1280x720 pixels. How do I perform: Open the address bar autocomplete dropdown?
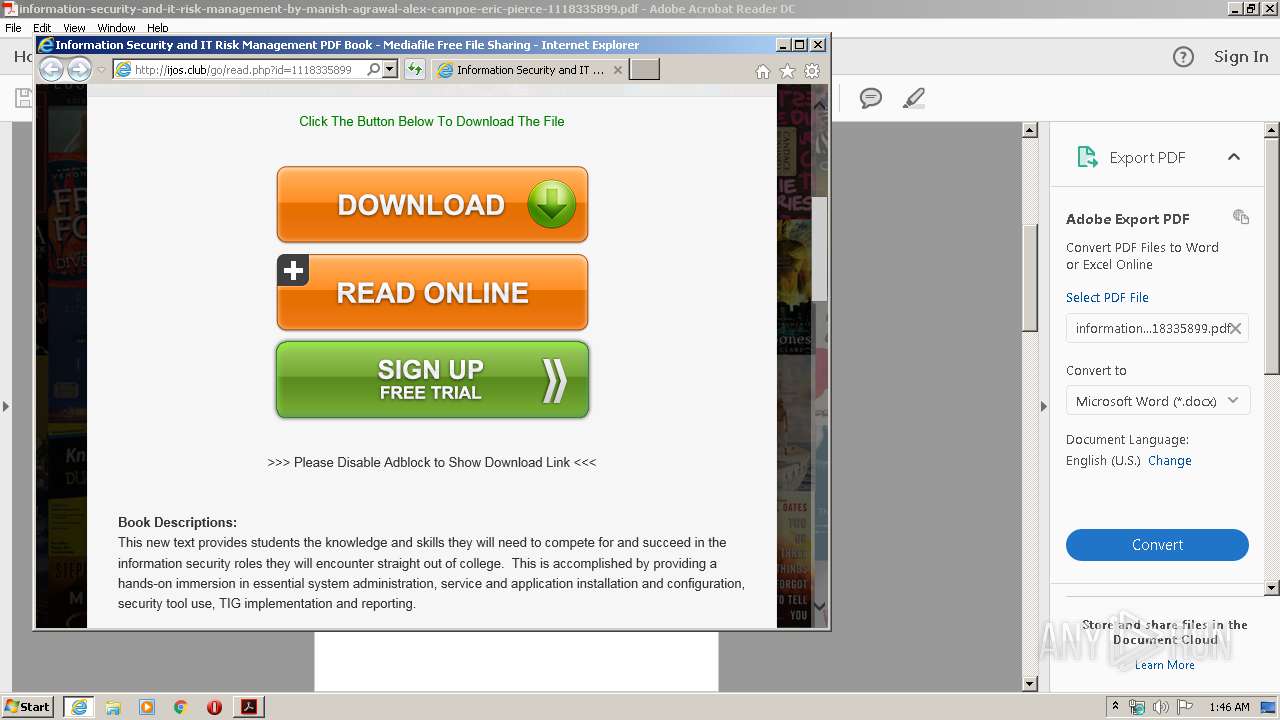tap(390, 69)
